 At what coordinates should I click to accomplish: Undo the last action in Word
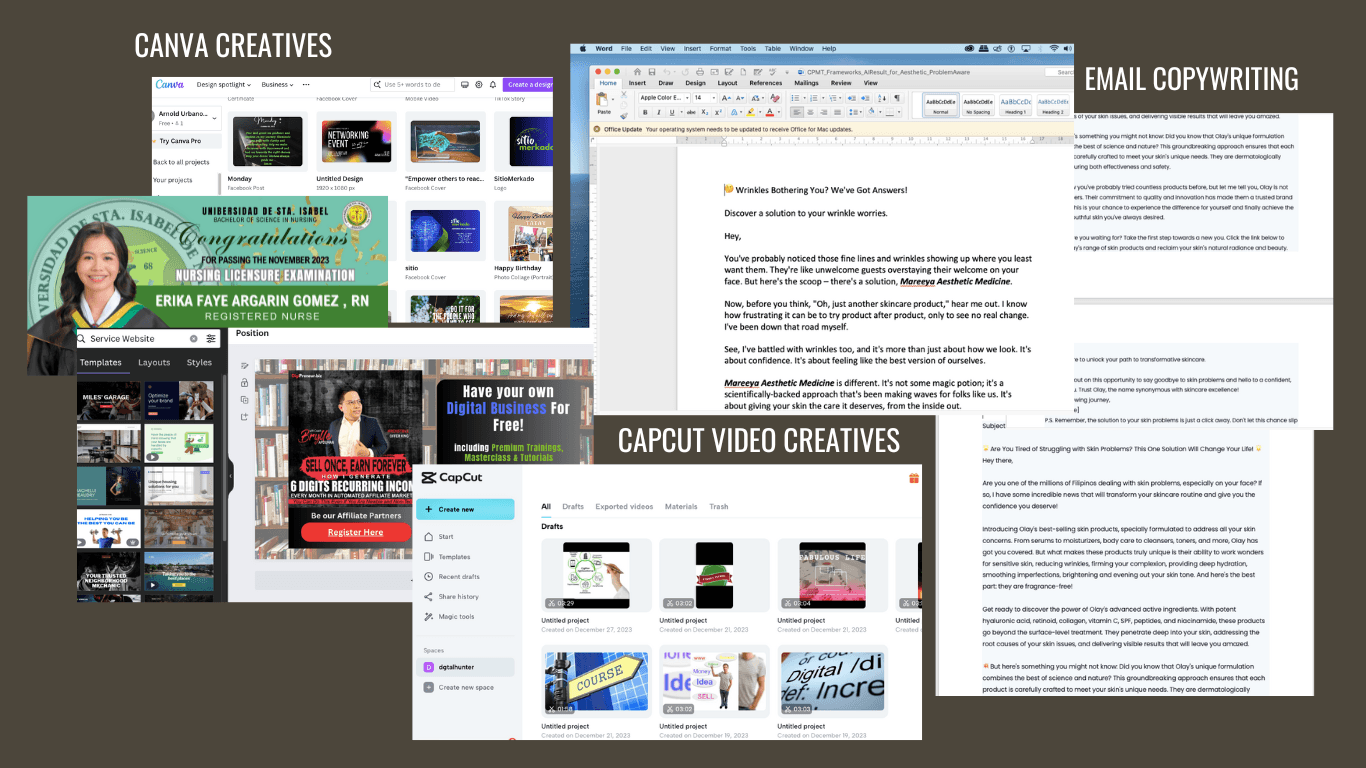(665, 72)
